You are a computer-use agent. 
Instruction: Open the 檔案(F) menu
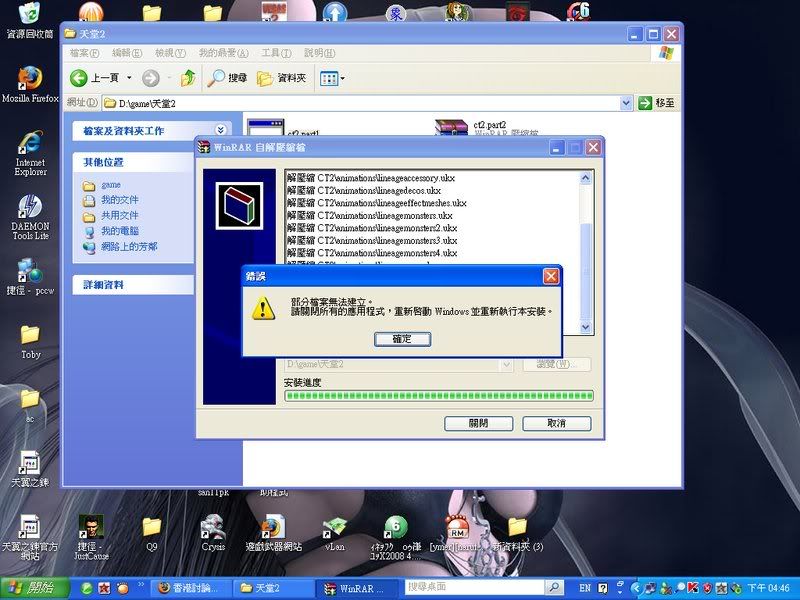click(84, 53)
